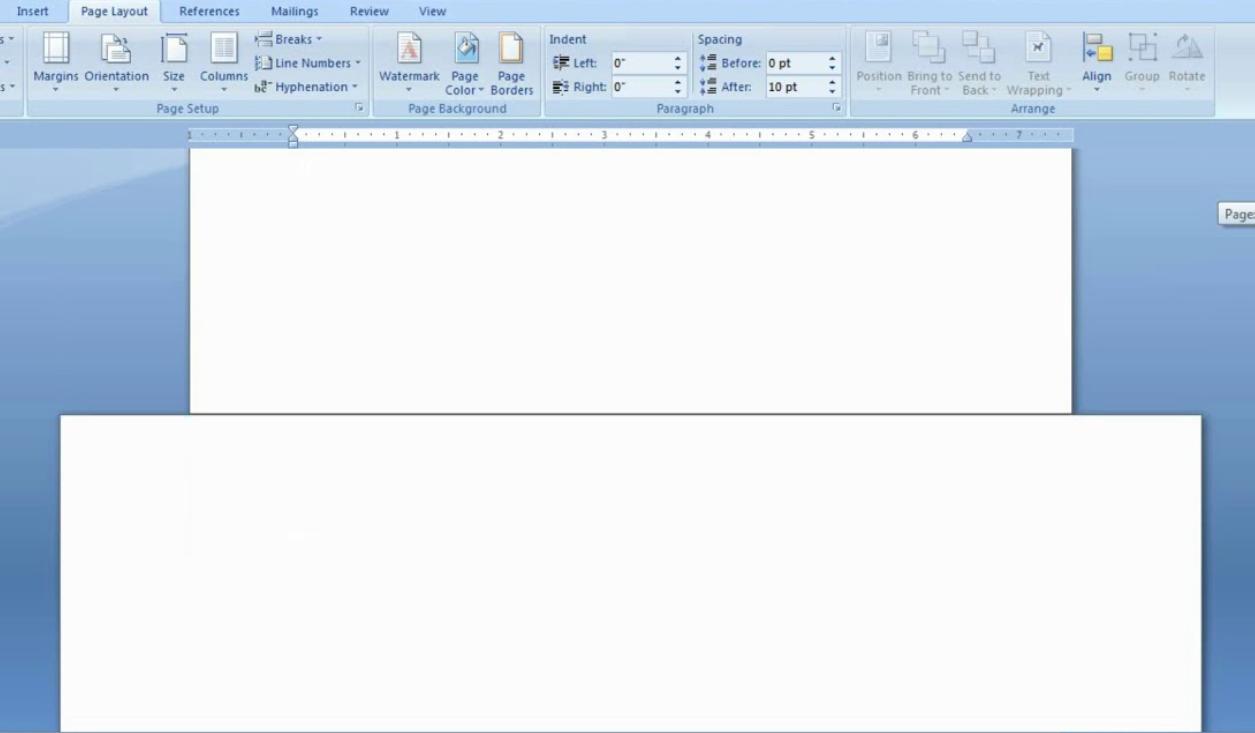Screen dimensions: 1255x733
Task: Click the Position icon in Arrange
Action: point(878,62)
